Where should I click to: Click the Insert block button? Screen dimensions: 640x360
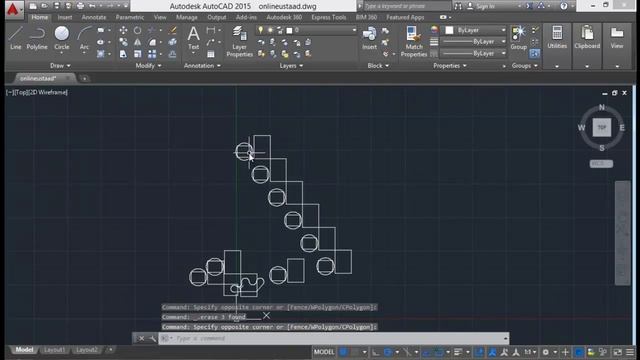(x=369, y=38)
